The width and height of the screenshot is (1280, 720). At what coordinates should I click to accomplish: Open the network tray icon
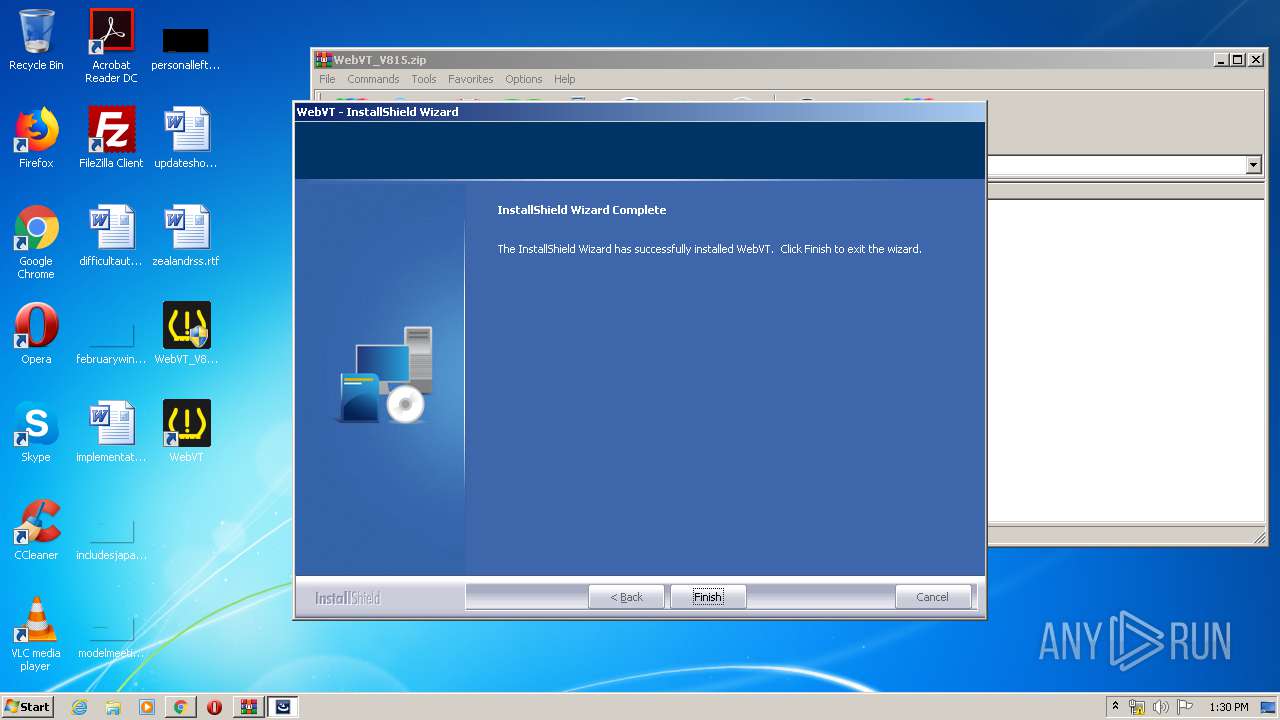(x=1137, y=707)
